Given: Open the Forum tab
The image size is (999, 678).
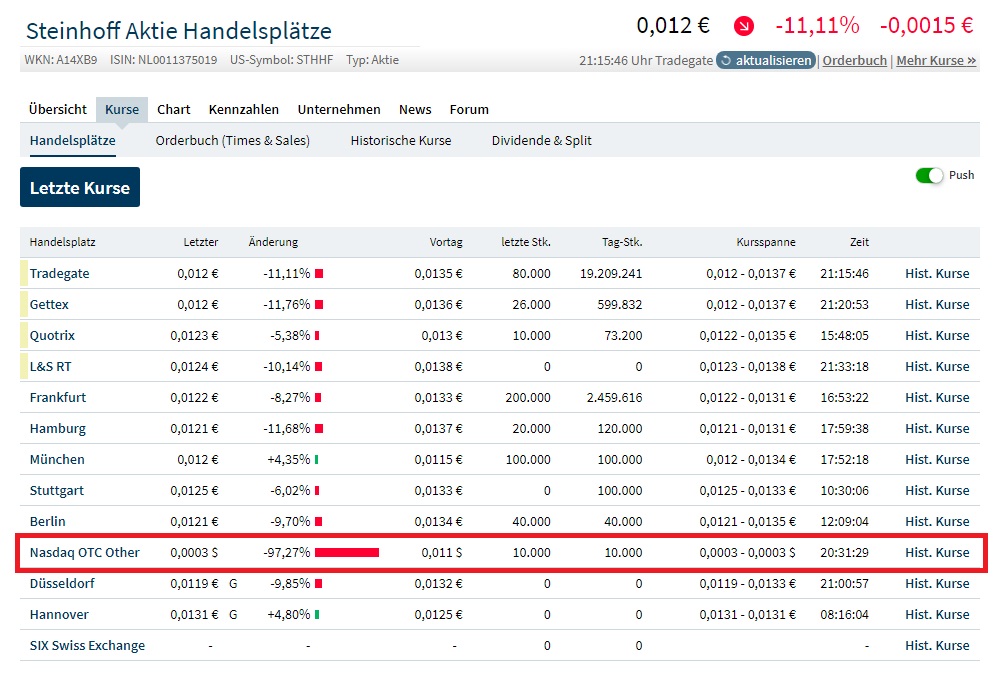Looking at the screenshot, I should 469,110.
